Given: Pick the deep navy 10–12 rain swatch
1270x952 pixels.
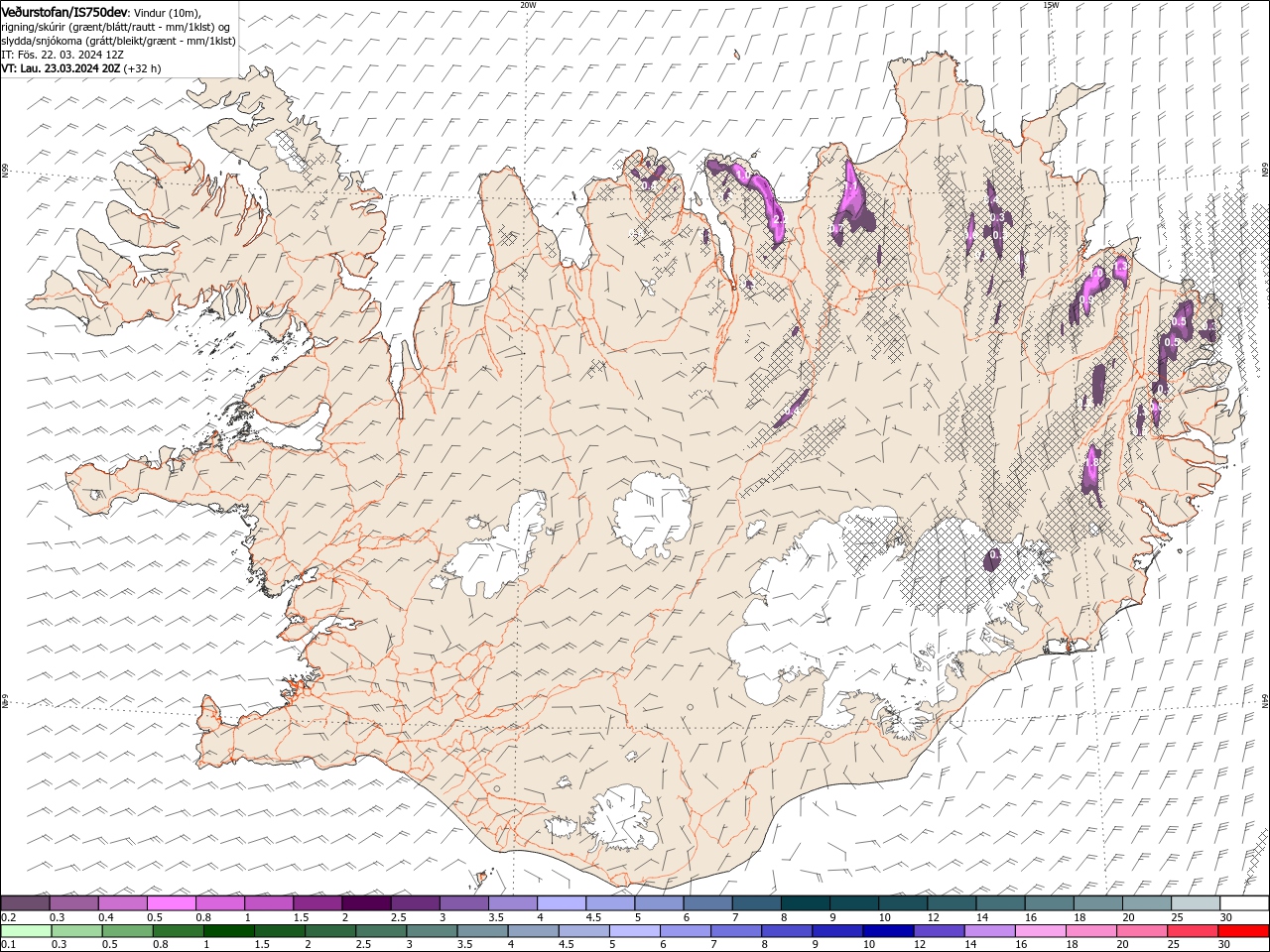Looking at the screenshot, I should 888,931.
